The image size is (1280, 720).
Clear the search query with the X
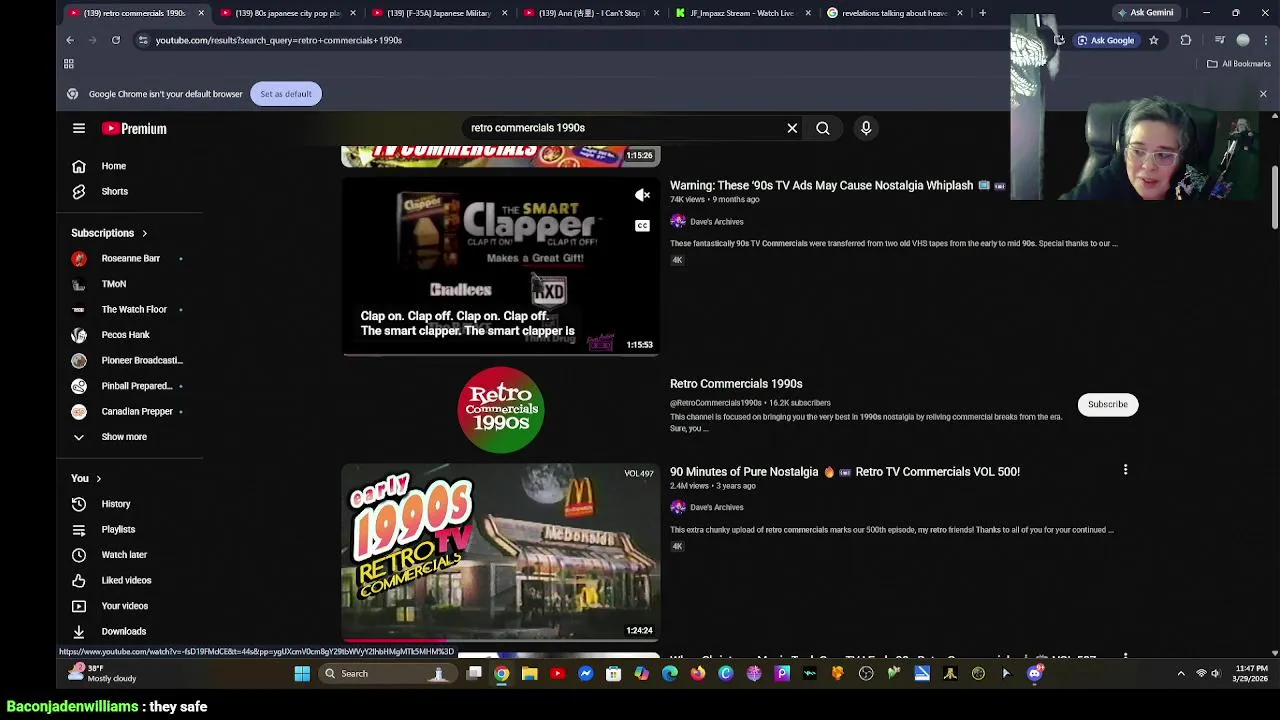pos(792,128)
